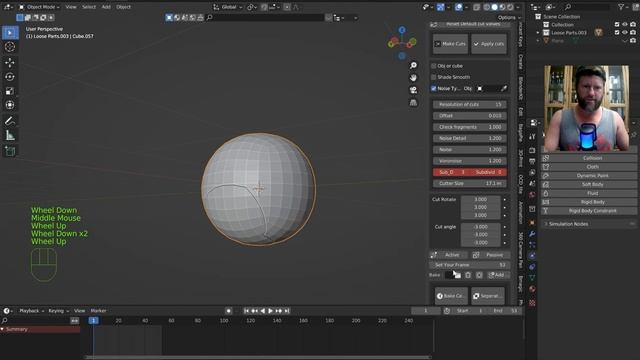
Task: Adjust the Cutter Size slider
Action: [470, 184]
